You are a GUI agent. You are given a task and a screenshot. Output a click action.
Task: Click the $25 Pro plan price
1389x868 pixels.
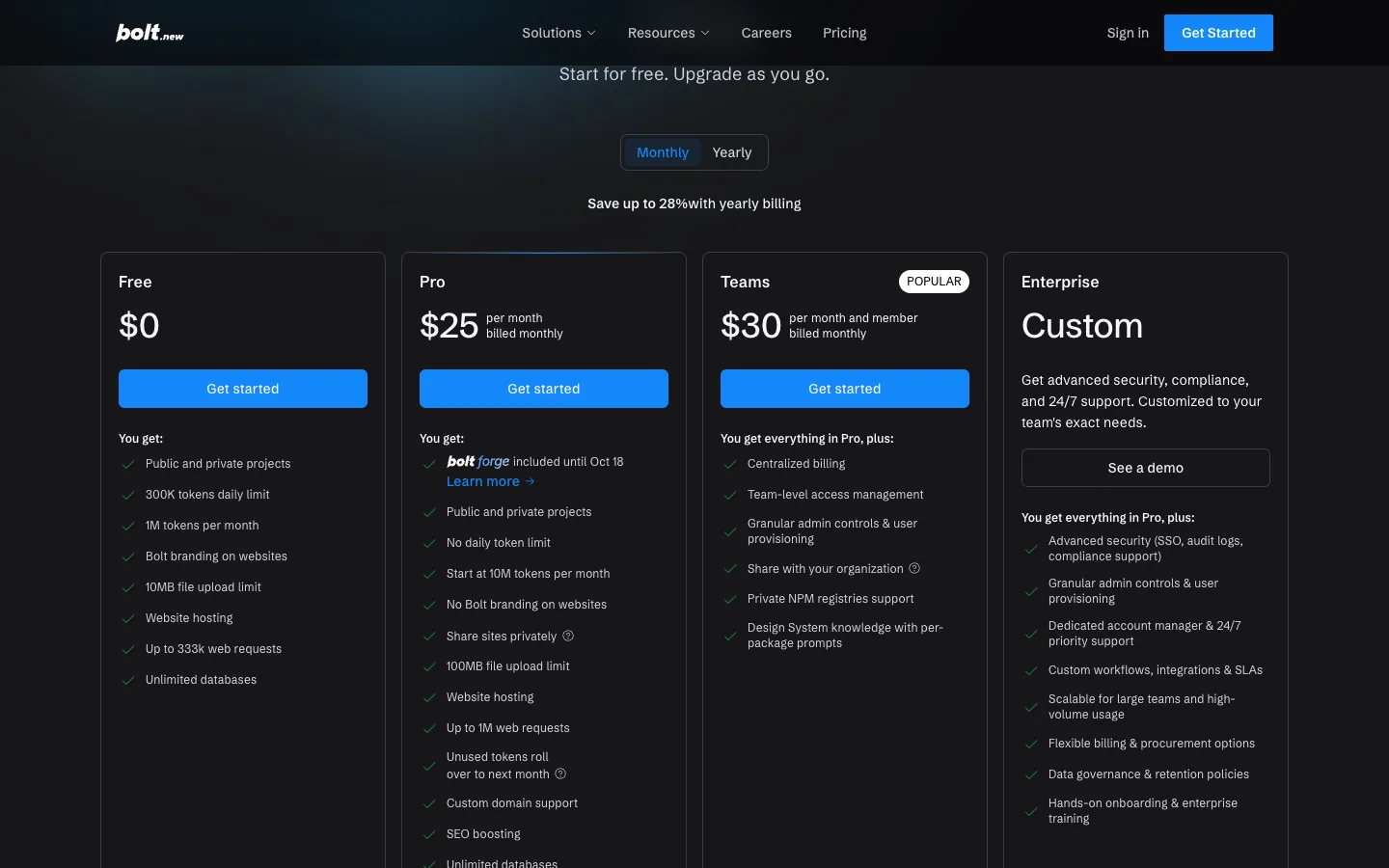449,326
